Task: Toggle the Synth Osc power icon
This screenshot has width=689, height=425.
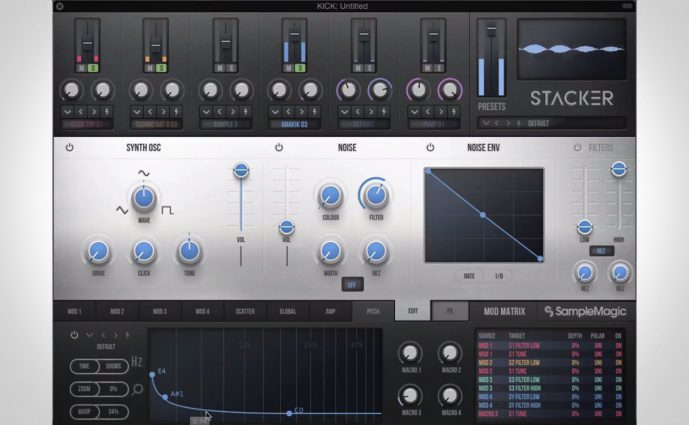Action: click(x=70, y=148)
